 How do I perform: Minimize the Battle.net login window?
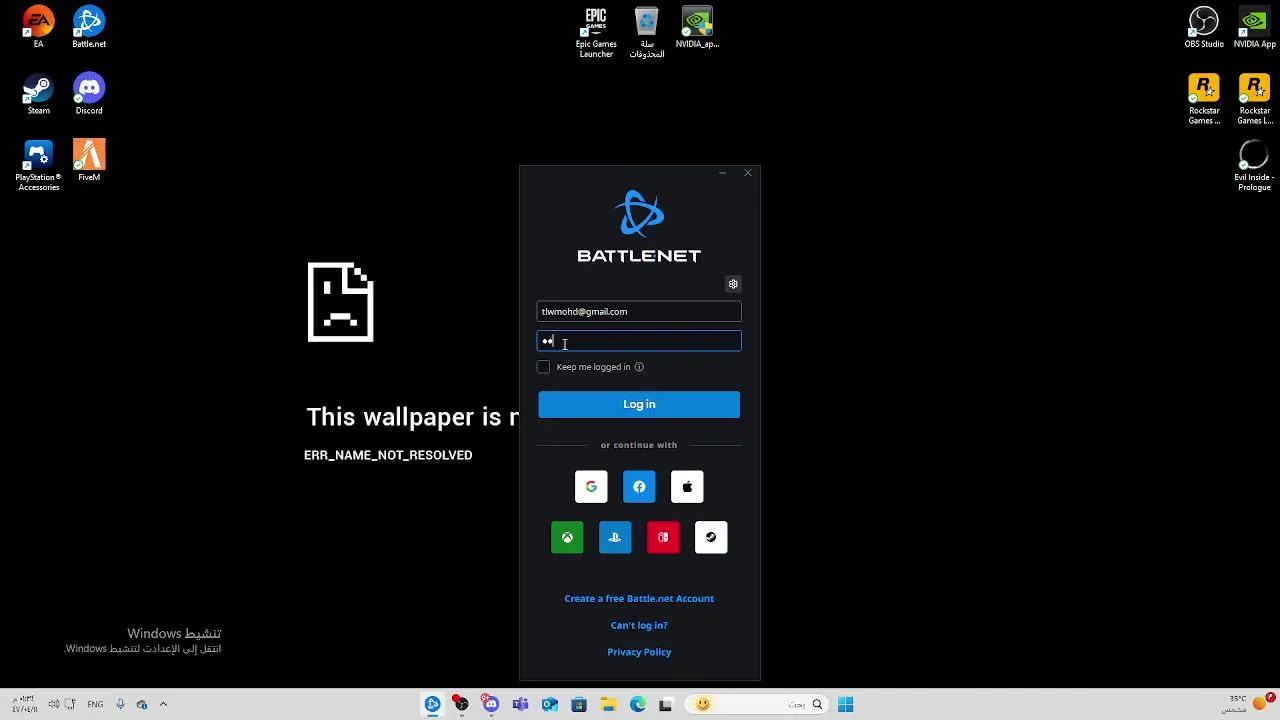pos(722,173)
